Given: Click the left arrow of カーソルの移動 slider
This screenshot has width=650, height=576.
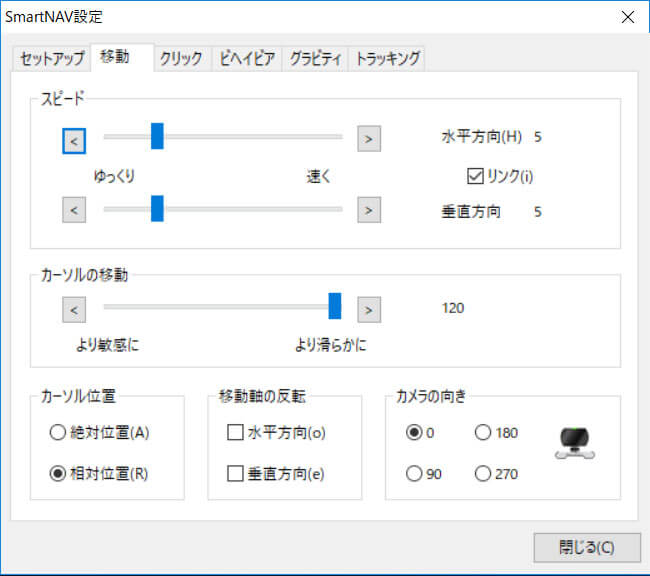Looking at the screenshot, I should point(74,309).
